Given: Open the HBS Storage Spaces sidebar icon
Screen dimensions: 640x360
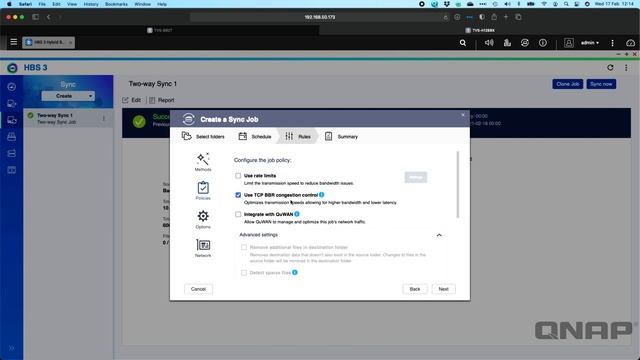Looking at the screenshot, I should [x=11, y=153].
